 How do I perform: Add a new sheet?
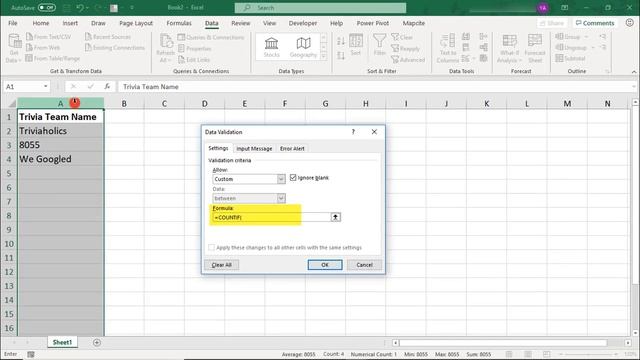click(x=97, y=342)
